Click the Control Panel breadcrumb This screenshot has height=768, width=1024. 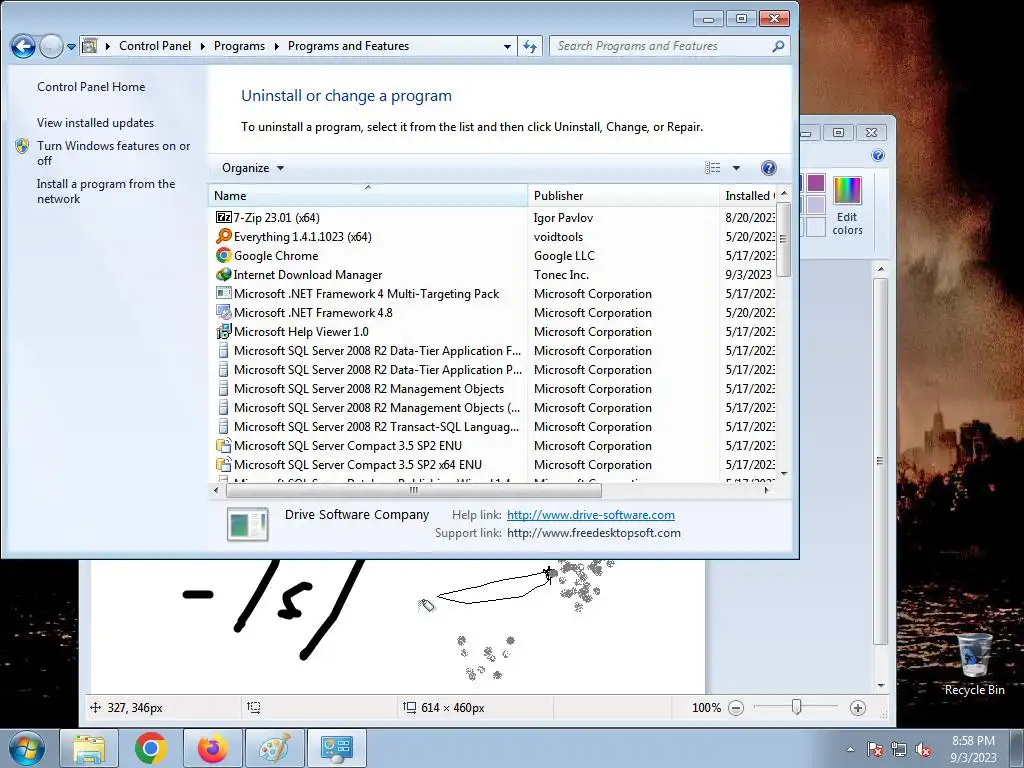coord(155,46)
